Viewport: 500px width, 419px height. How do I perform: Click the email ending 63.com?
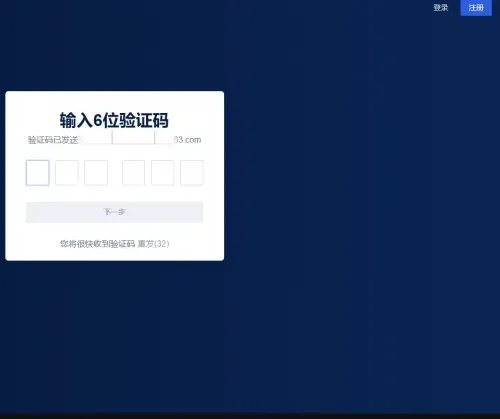[x=187, y=140]
